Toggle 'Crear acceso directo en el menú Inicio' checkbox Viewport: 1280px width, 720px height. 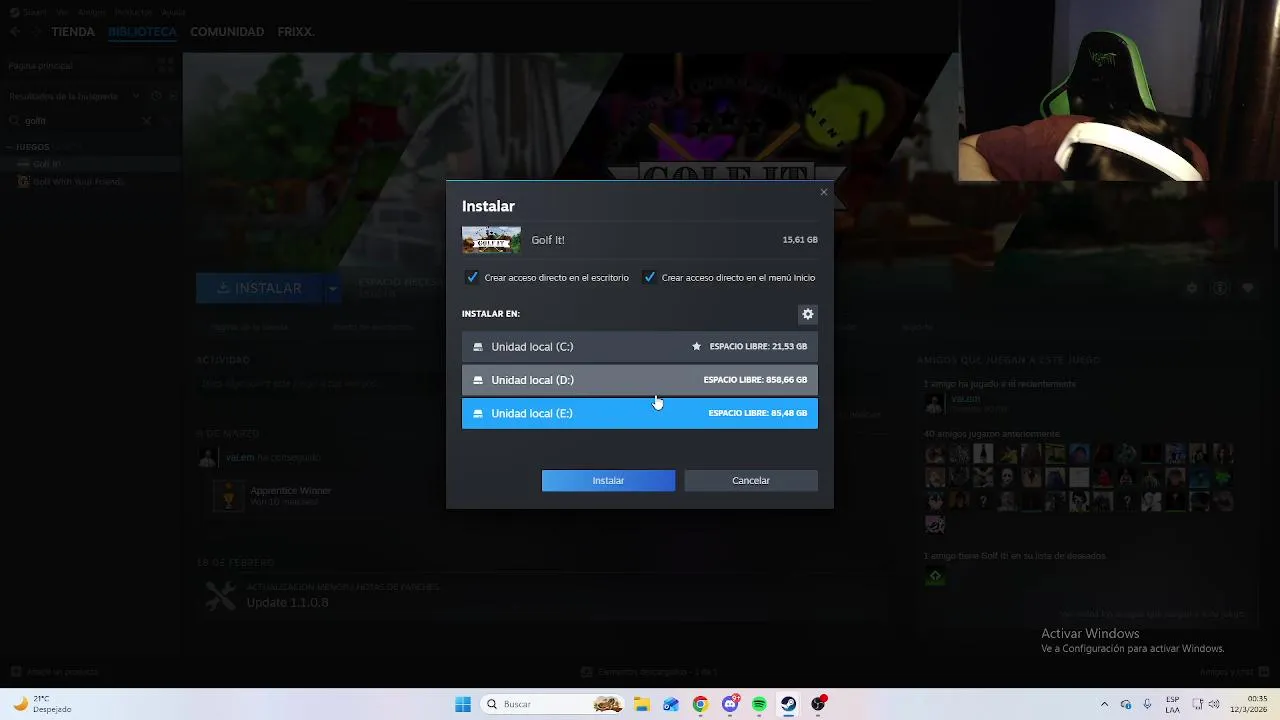650,277
